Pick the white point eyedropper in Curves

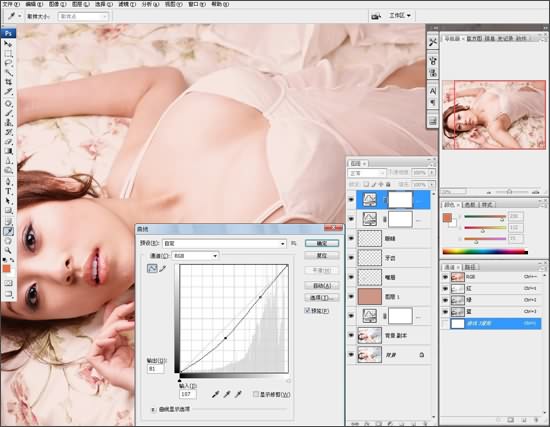click(239, 394)
